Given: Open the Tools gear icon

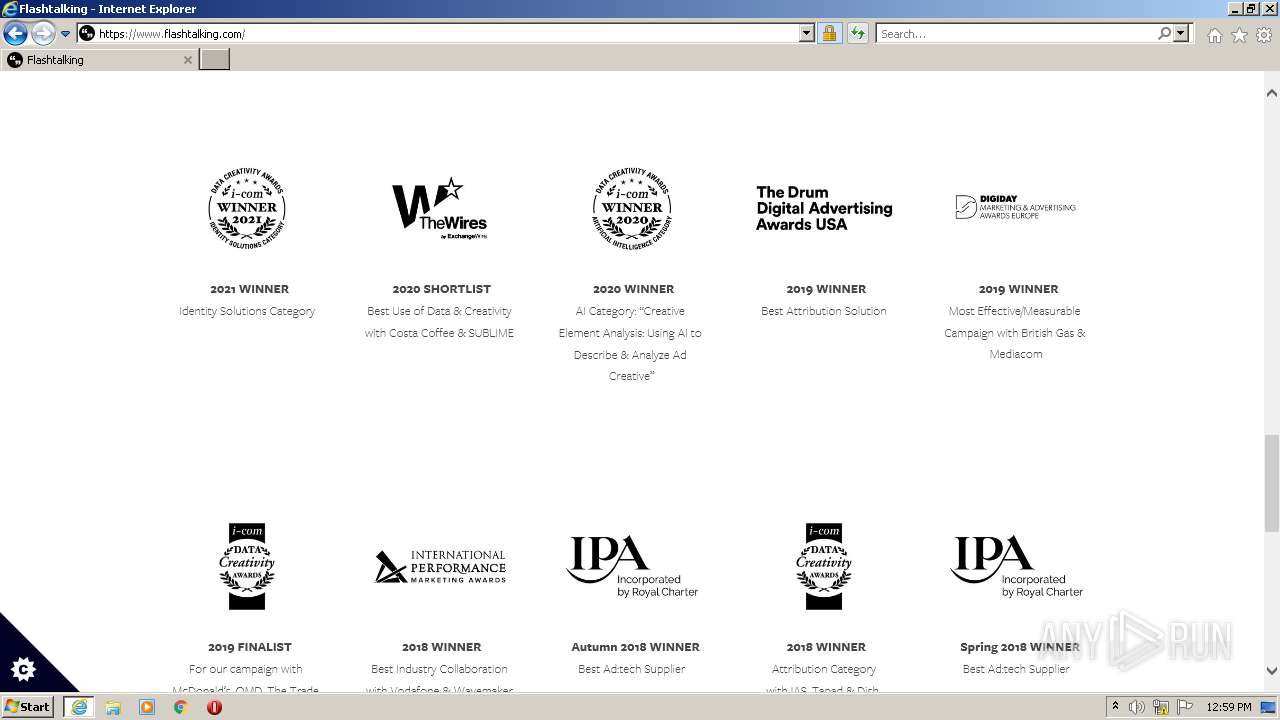Looking at the screenshot, I should [x=1264, y=35].
